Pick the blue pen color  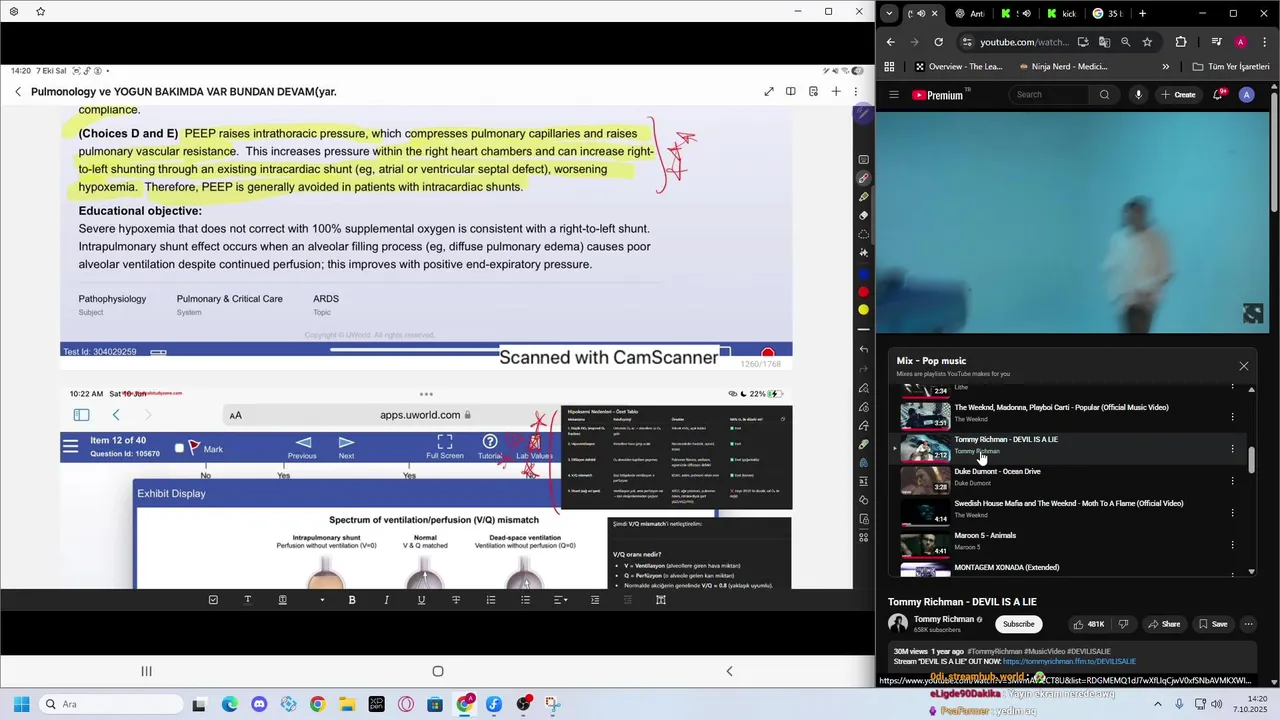click(x=864, y=273)
